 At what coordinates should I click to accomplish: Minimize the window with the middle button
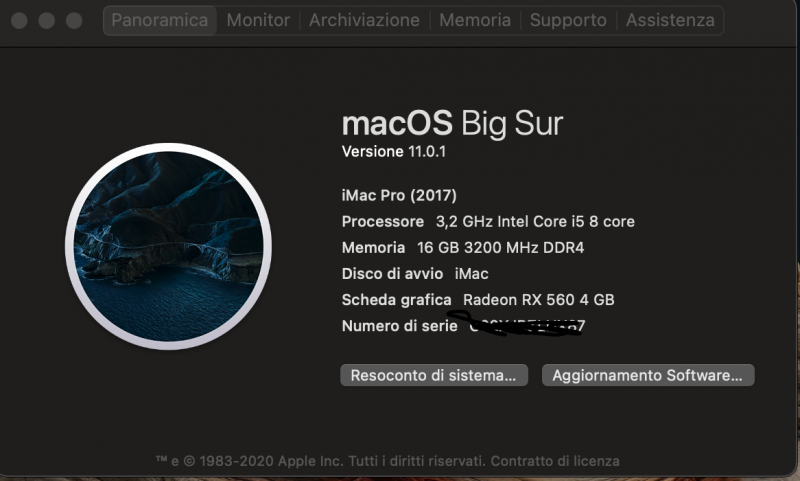[46, 20]
